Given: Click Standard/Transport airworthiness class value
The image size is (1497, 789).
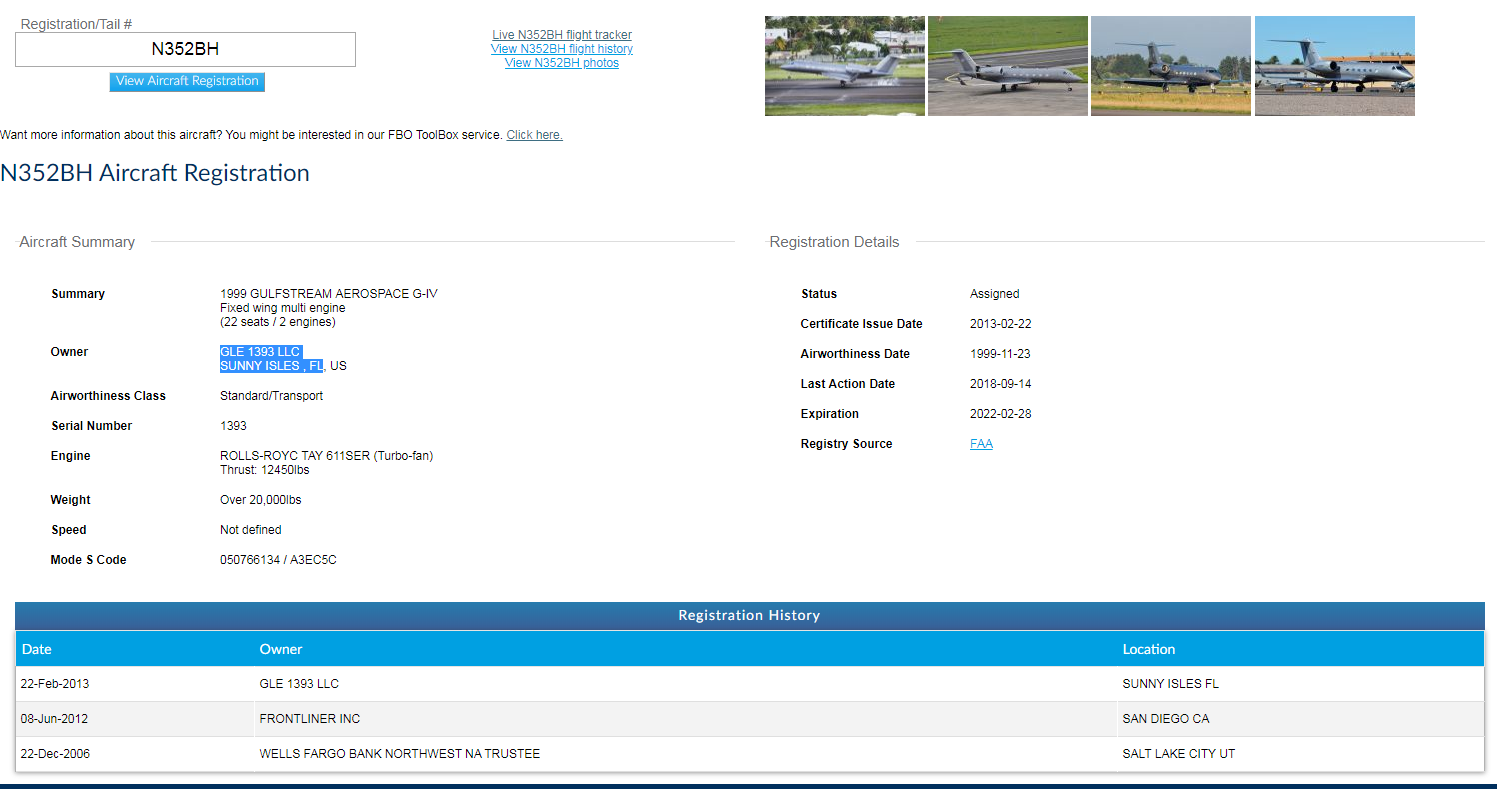Looking at the screenshot, I should coord(271,396).
